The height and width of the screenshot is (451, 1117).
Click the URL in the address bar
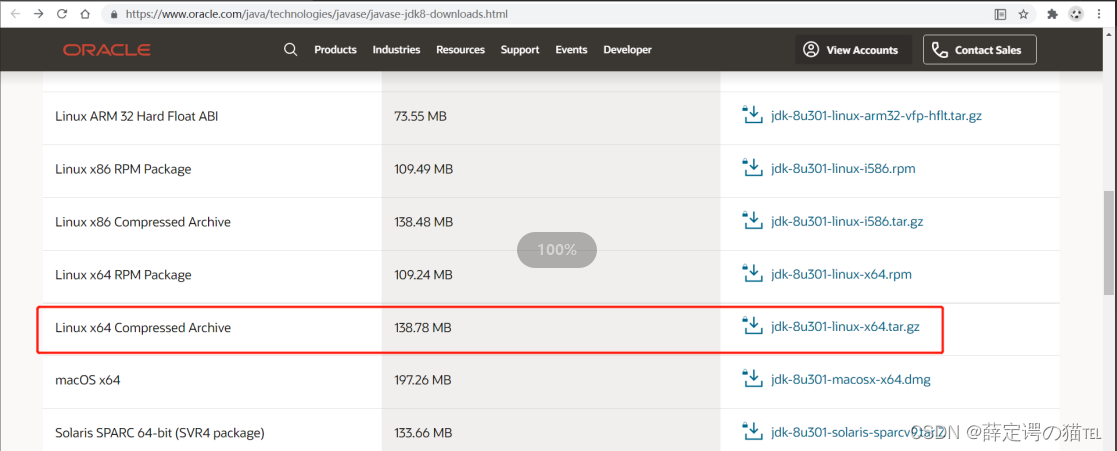click(x=316, y=14)
